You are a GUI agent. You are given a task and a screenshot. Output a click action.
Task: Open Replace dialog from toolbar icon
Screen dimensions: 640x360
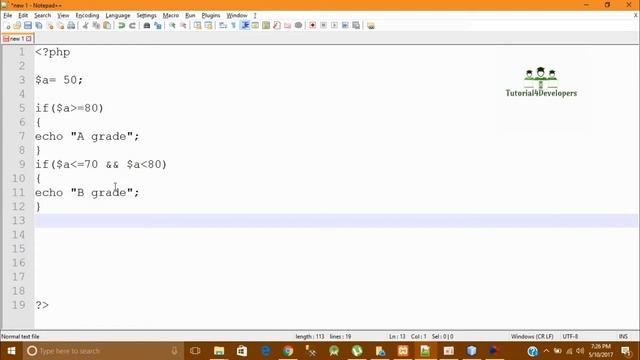(x=158, y=26)
